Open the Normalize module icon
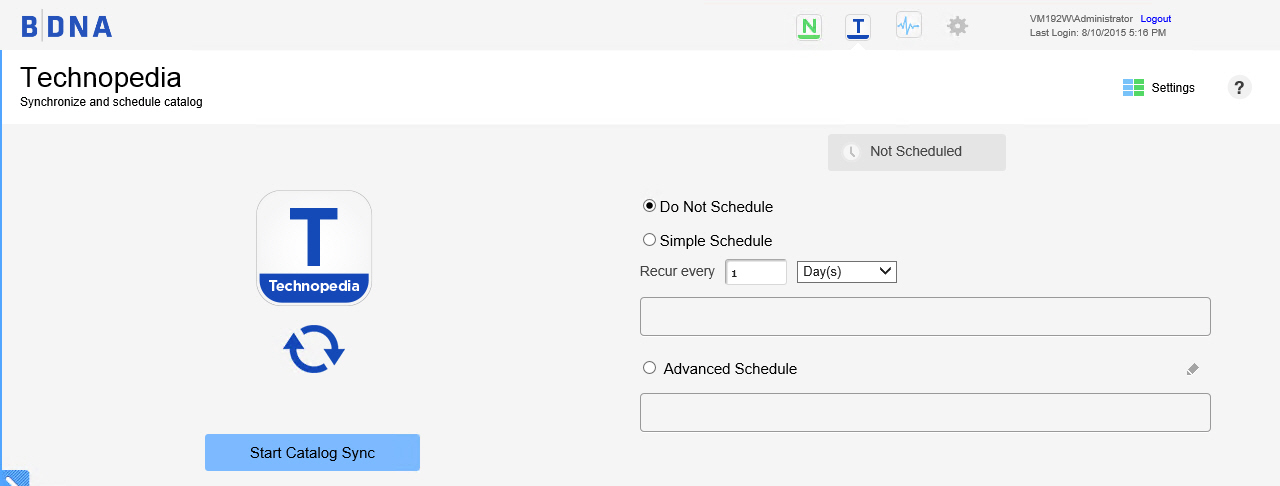Viewport: 1280px width, 486px height. [x=808, y=27]
